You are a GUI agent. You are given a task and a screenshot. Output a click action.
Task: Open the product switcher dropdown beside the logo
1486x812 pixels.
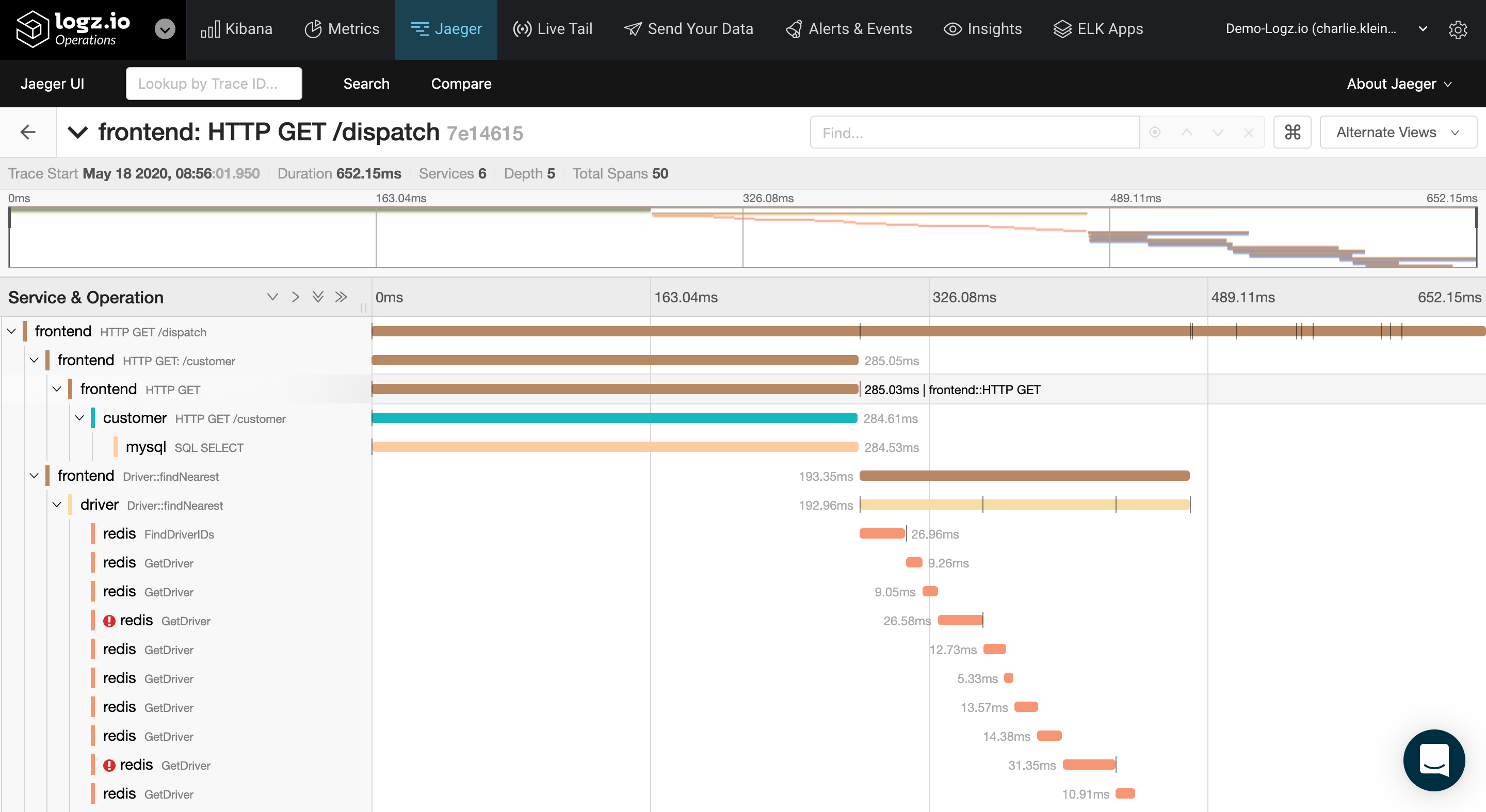click(165, 29)
